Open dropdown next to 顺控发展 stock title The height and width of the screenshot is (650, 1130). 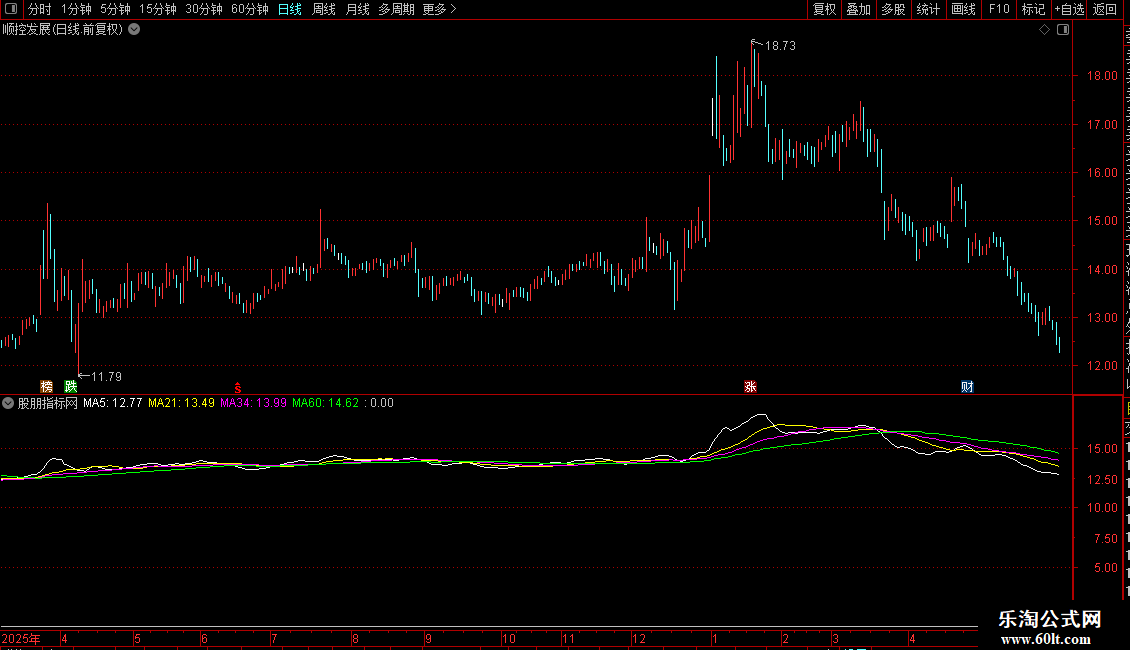tap(134, 30)
